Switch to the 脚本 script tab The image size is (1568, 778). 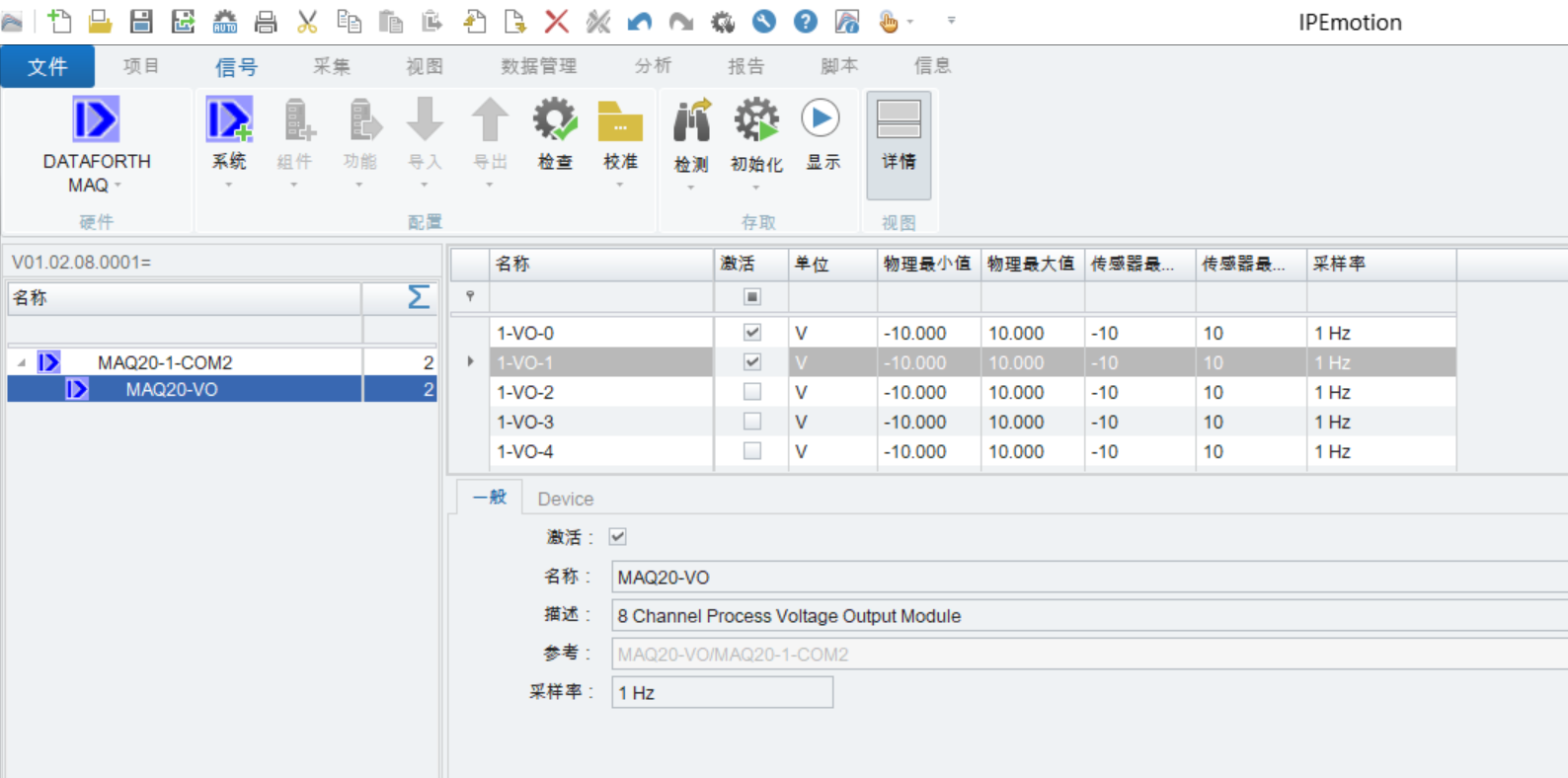click(x=839, y=66)
